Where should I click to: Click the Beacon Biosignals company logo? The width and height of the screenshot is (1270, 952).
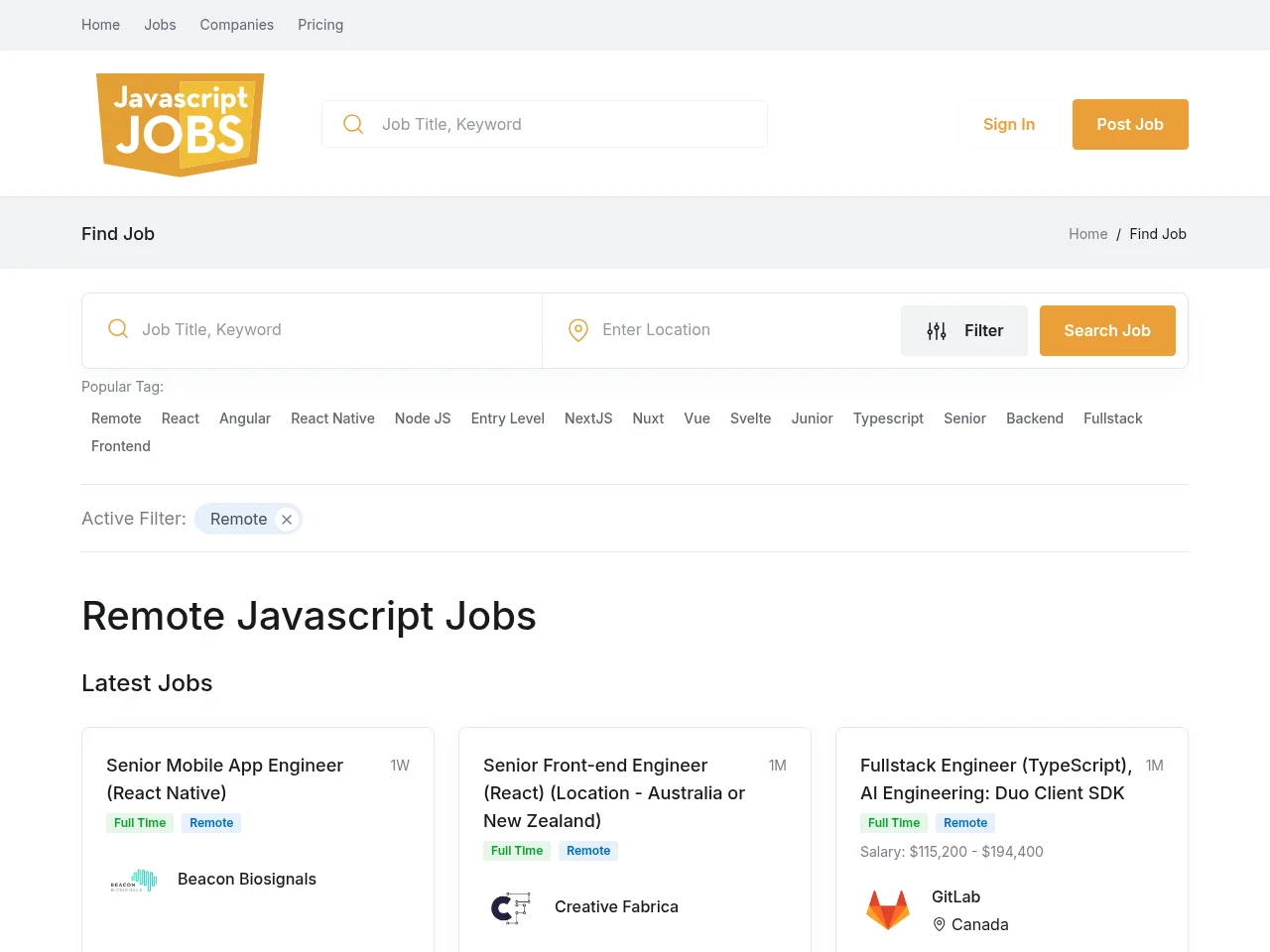click(x=134, y=880)
